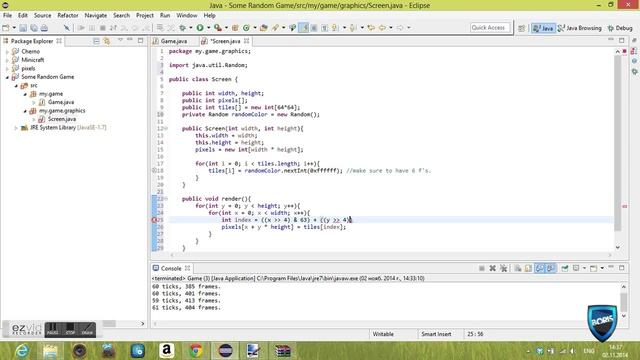Click the error marker on line 25

(155, 220)
